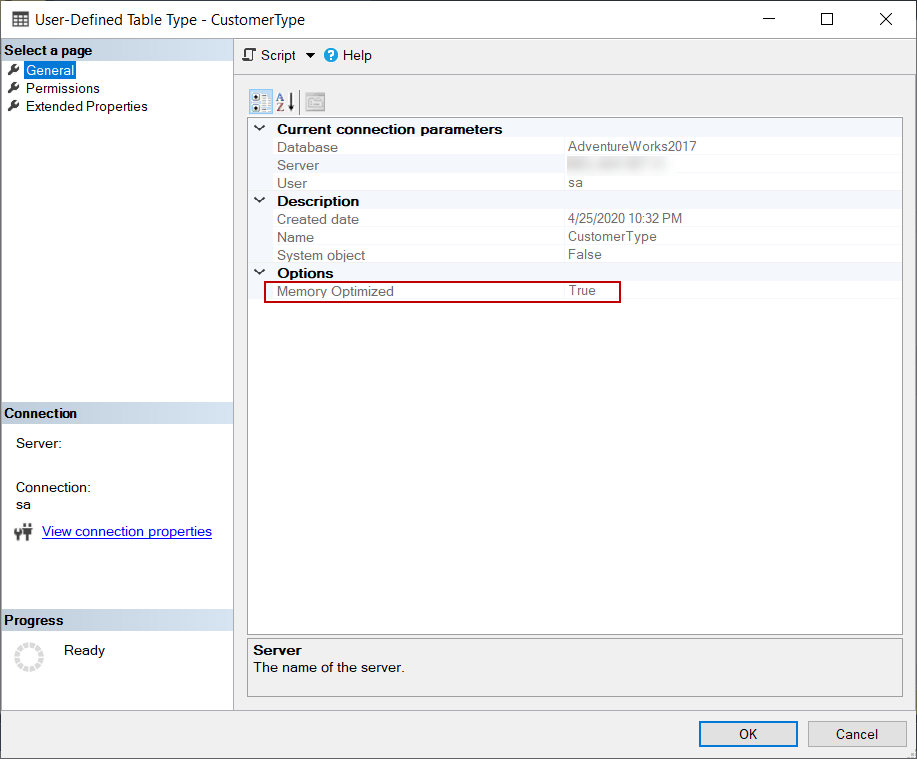Select the Memory Optimized property row
Viewport: 917px width, 759px height.
click(442, 292)
